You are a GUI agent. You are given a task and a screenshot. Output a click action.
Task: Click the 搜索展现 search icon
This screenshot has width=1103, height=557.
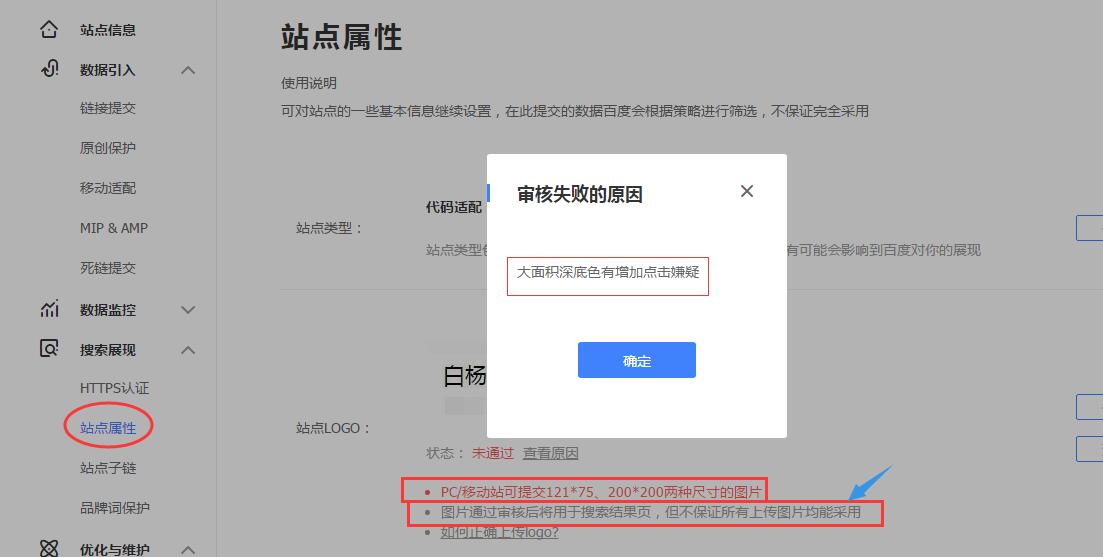(x=49, y=349)
